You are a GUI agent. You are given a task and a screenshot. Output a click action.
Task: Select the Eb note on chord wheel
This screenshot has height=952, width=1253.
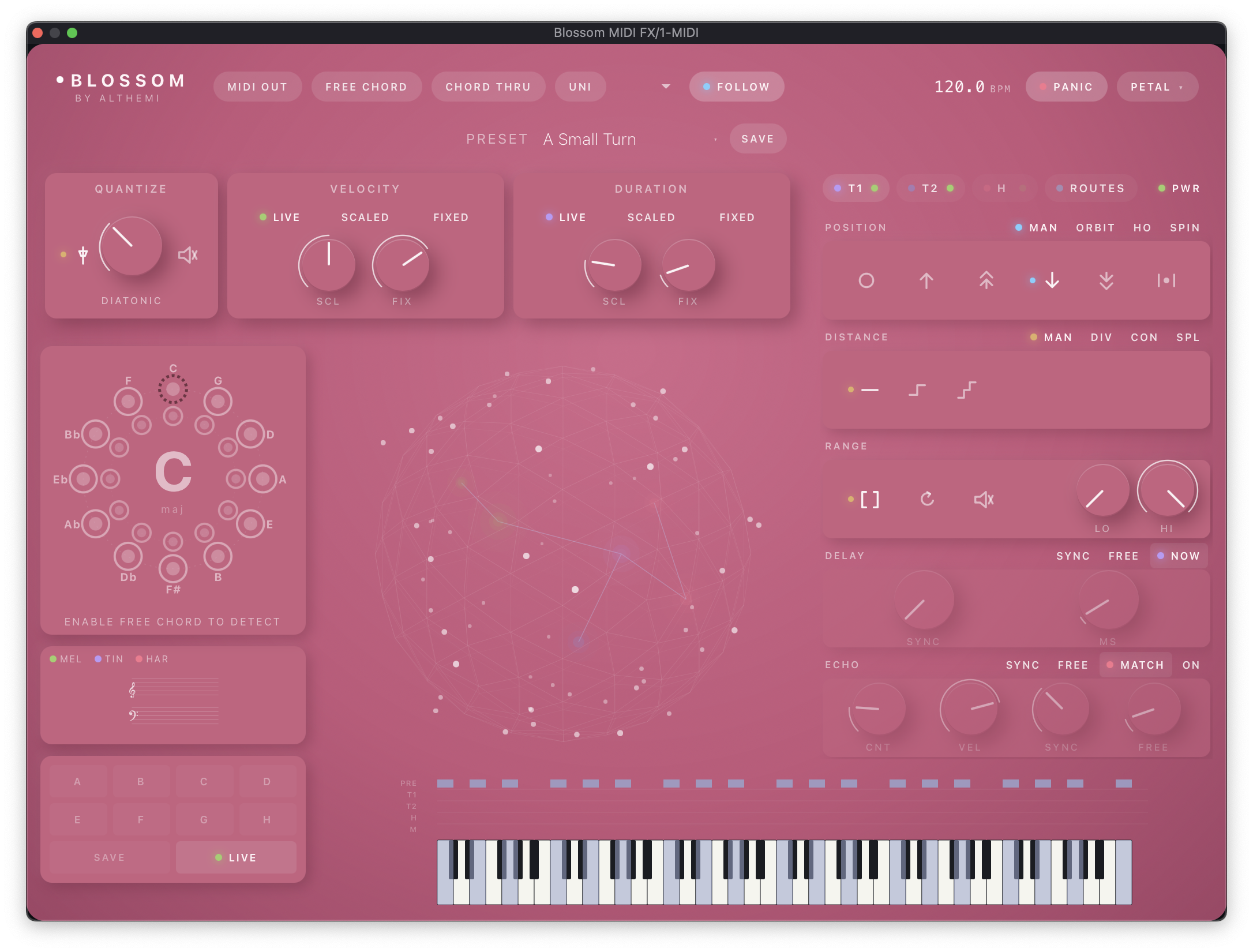point(83,479)
